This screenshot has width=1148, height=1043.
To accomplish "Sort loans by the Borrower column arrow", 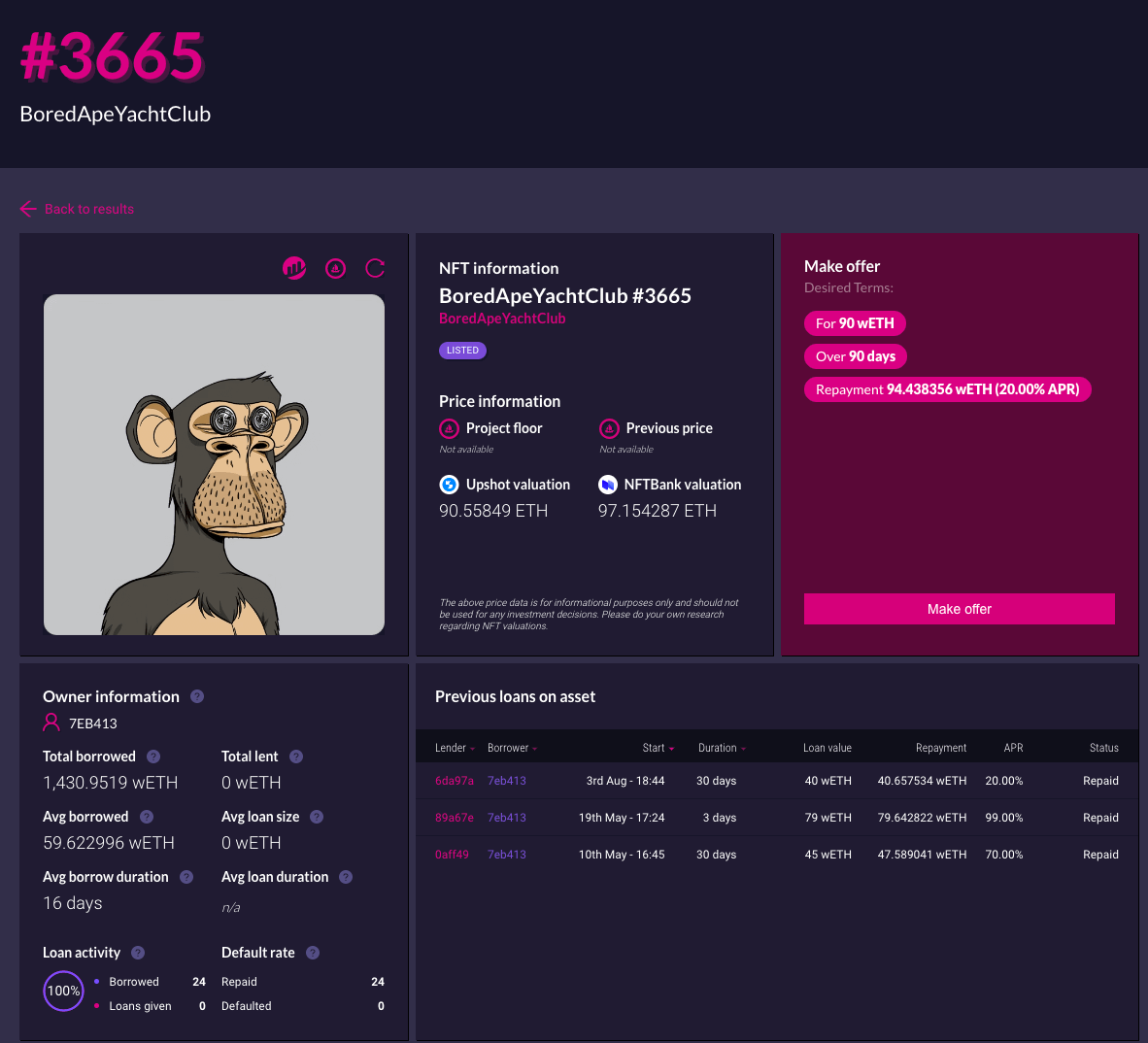I will [535, 749].
